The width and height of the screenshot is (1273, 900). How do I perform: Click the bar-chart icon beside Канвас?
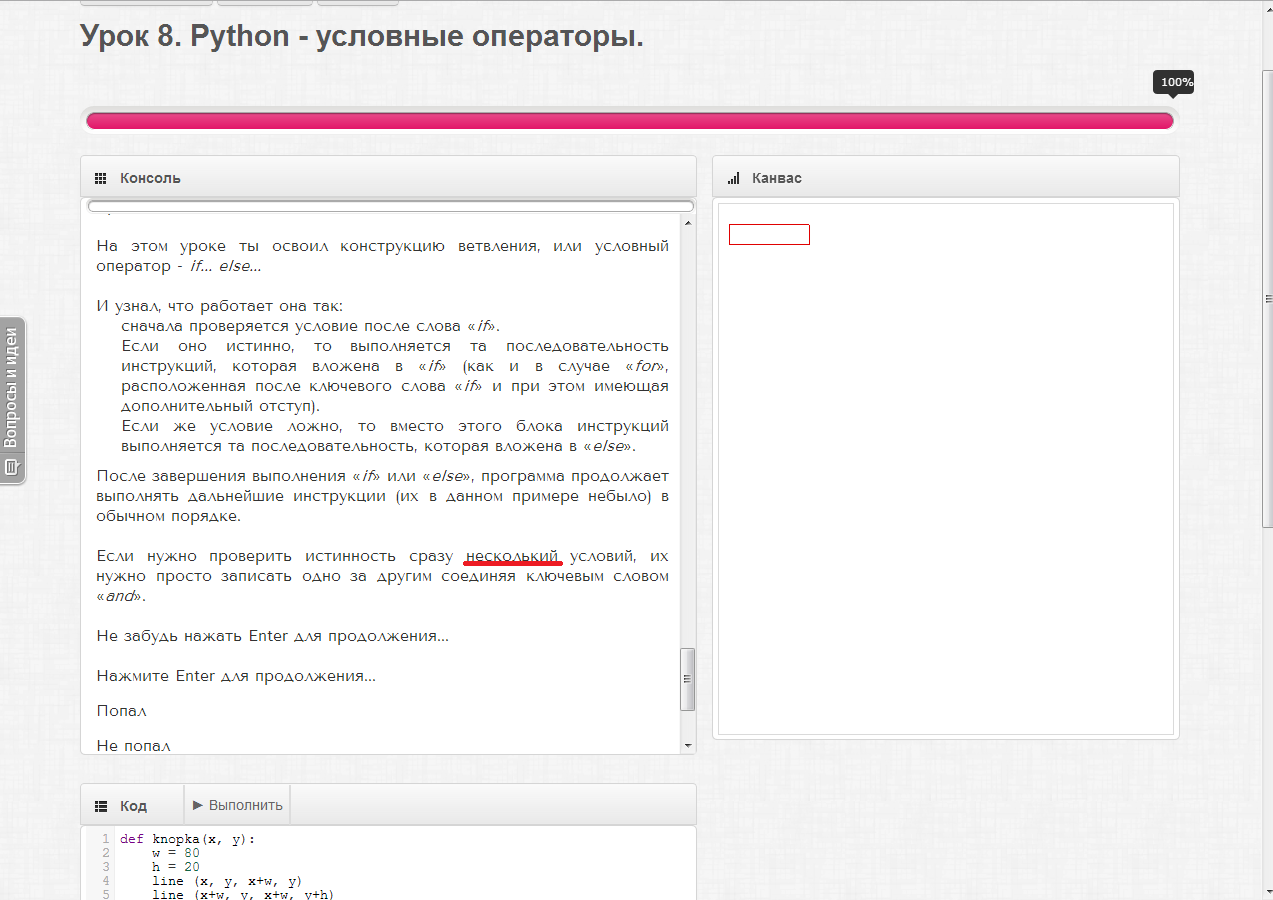[733, 178]
